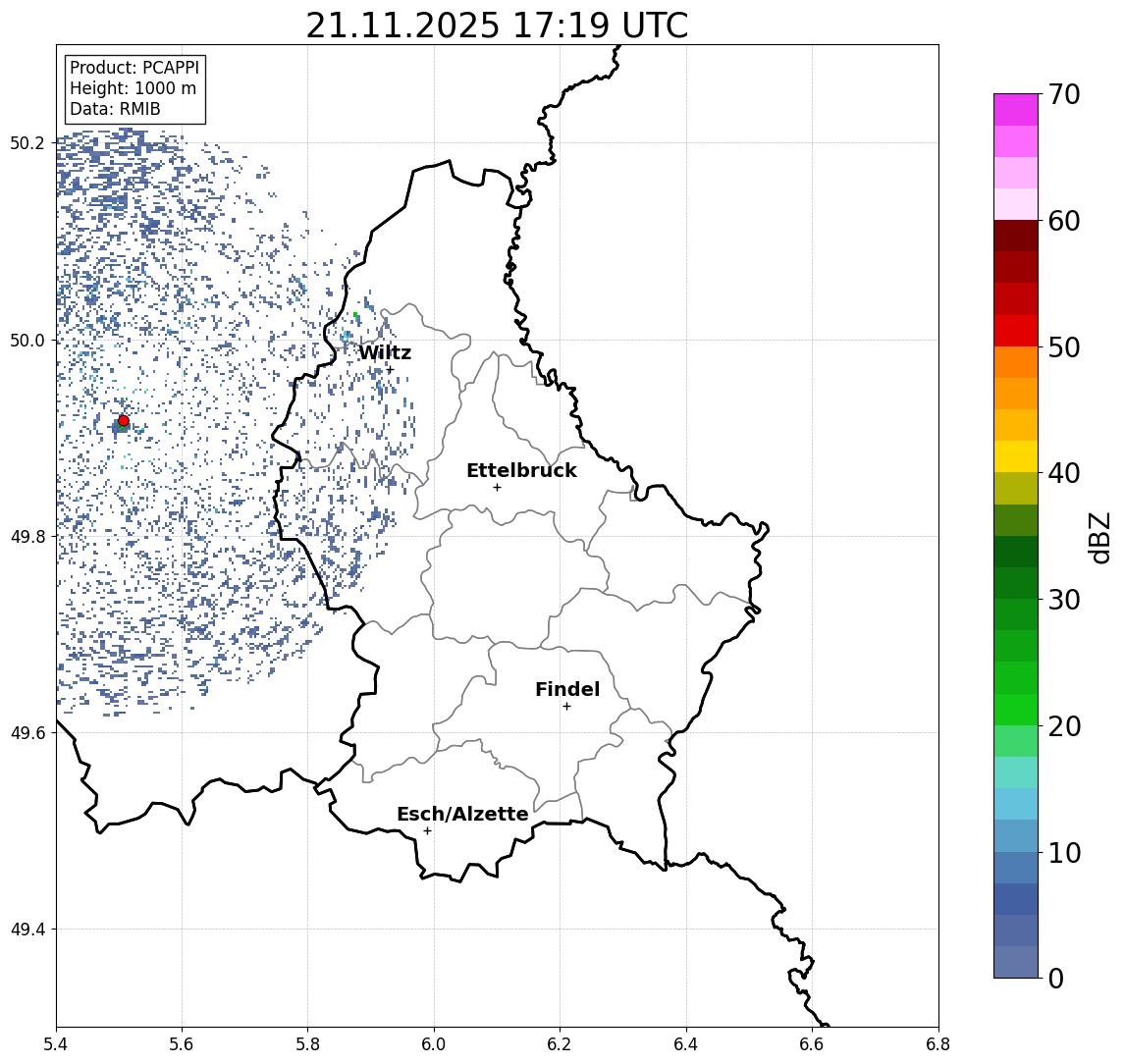Pick the orange colorbar swatch just under 50

point(1016,362)
